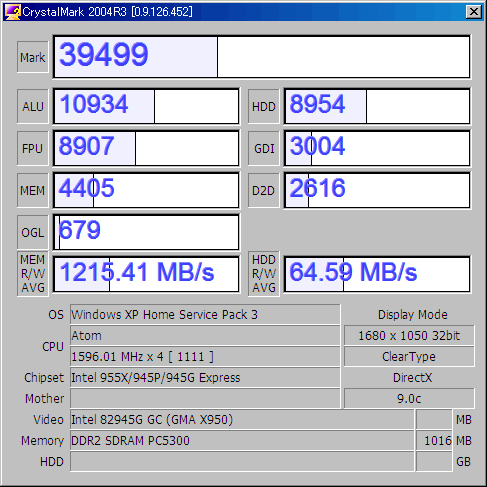Close the CrystalMark window
This screenshot has height=487, width=487.
click(474, 12)
